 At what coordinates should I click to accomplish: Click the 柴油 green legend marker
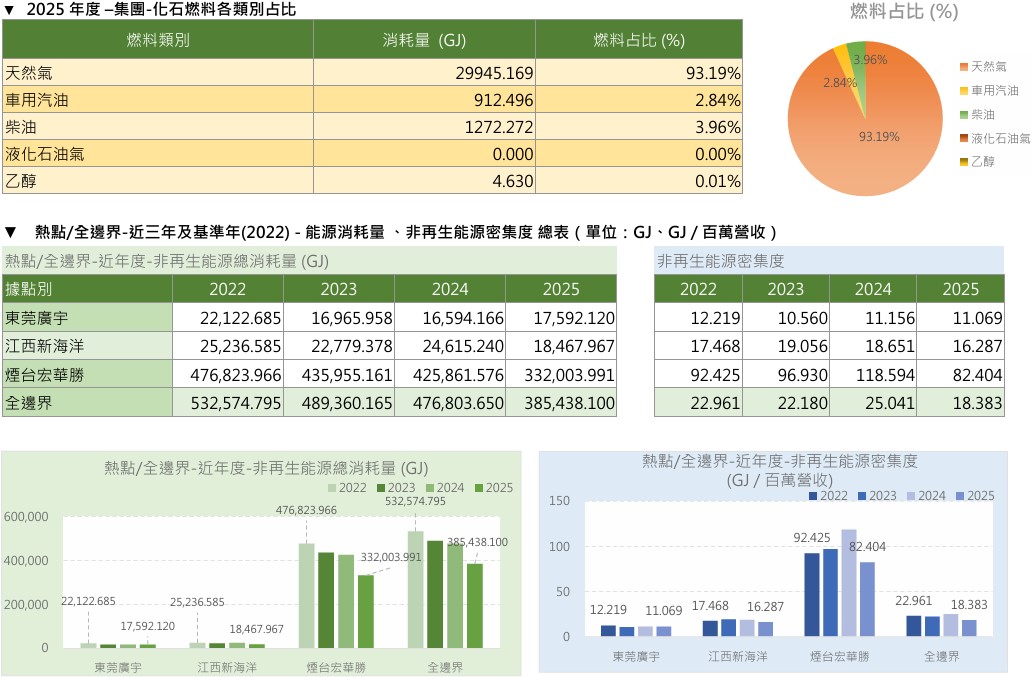(964, 115)
